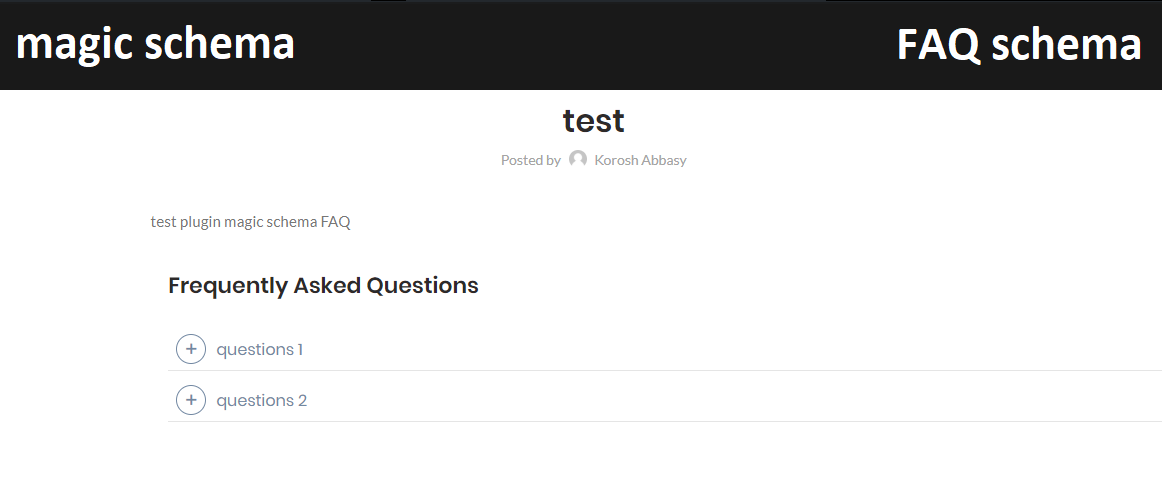Toggle the "questions 2" accordion label
Screen dimensions: 1162x492
[x=262, y=401]
